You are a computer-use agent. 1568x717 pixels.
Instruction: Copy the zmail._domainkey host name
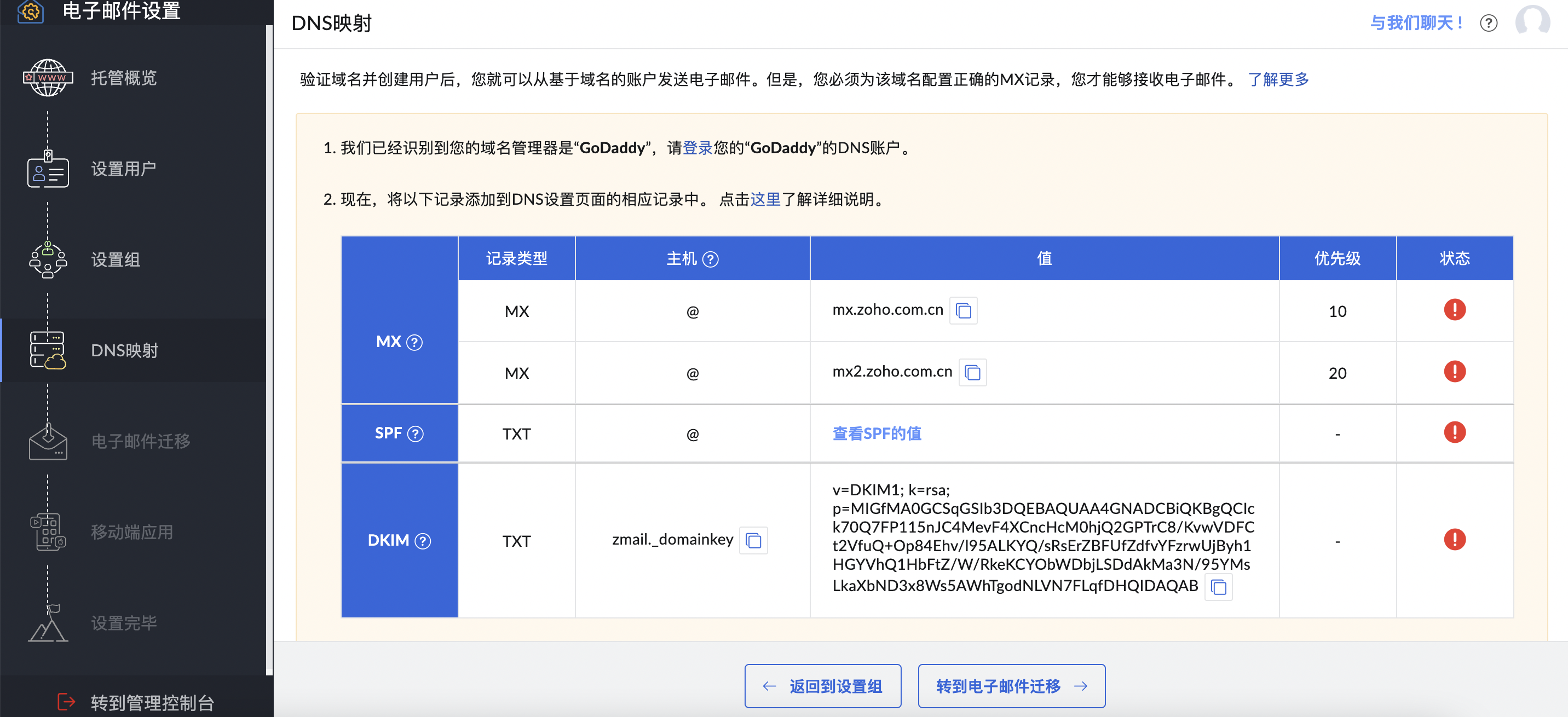(753, 541)
